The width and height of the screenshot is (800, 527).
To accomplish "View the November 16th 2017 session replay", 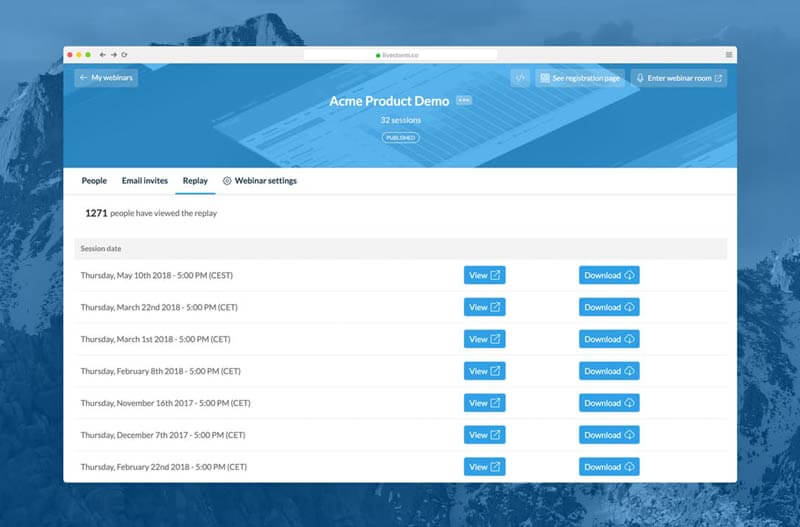I will click(484, 403).
